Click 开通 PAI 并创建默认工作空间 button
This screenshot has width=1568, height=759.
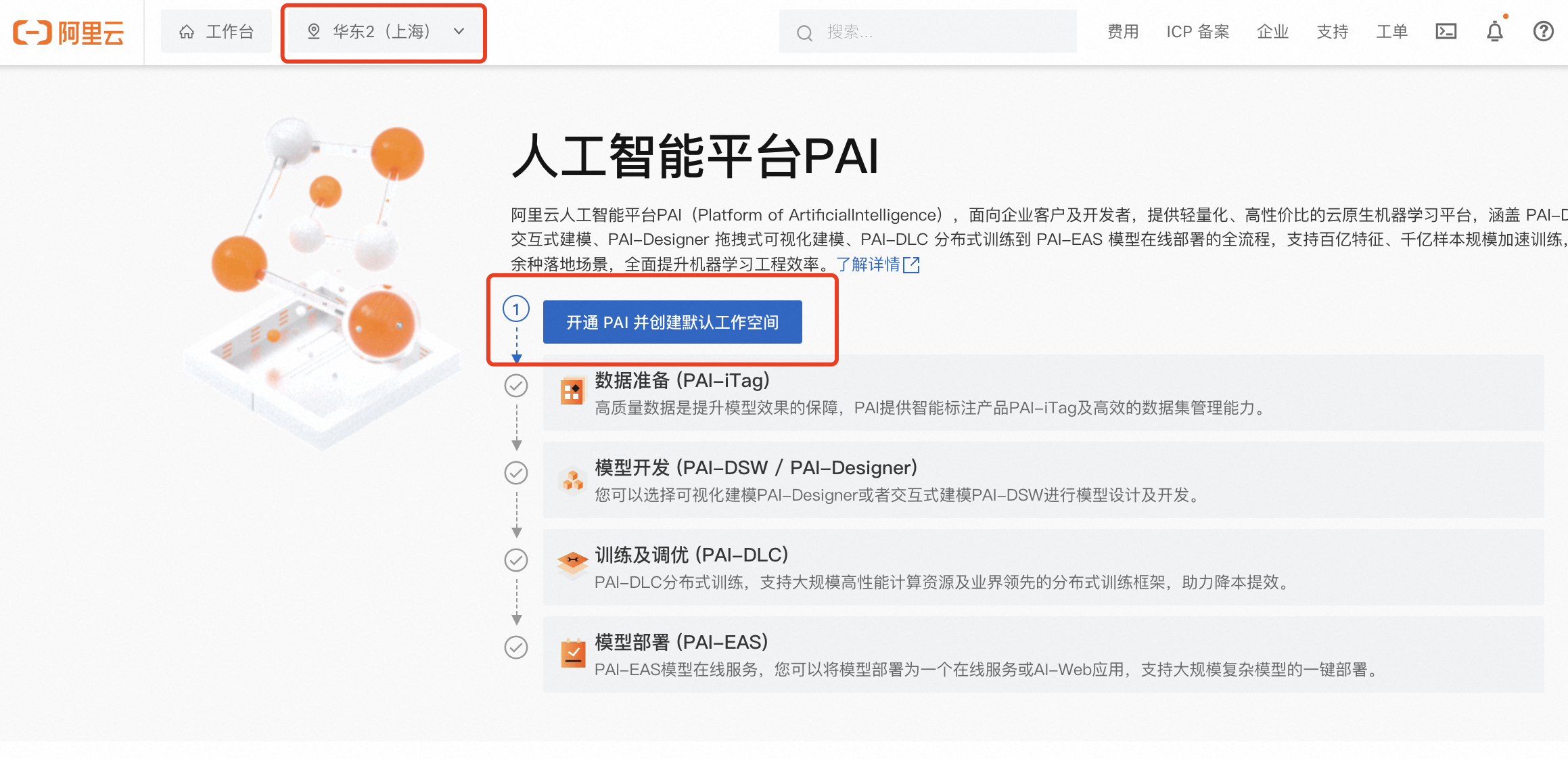672,322
